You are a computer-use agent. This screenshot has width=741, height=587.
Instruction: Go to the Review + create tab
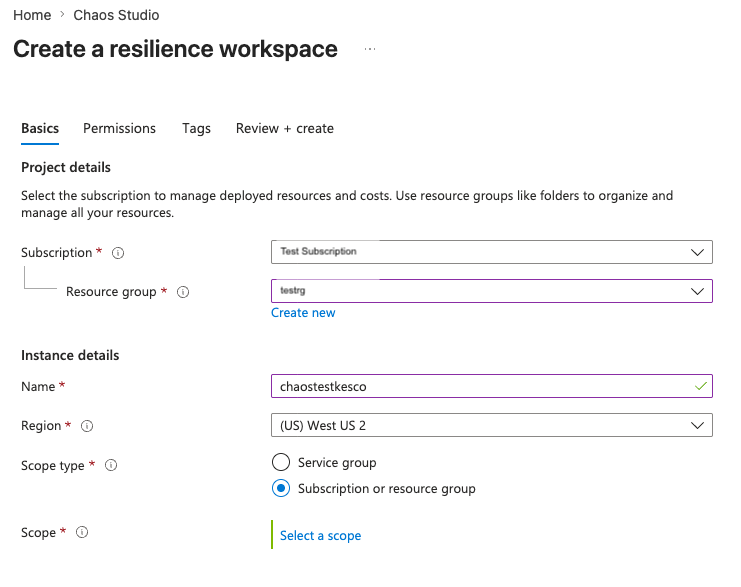point(285,129)
